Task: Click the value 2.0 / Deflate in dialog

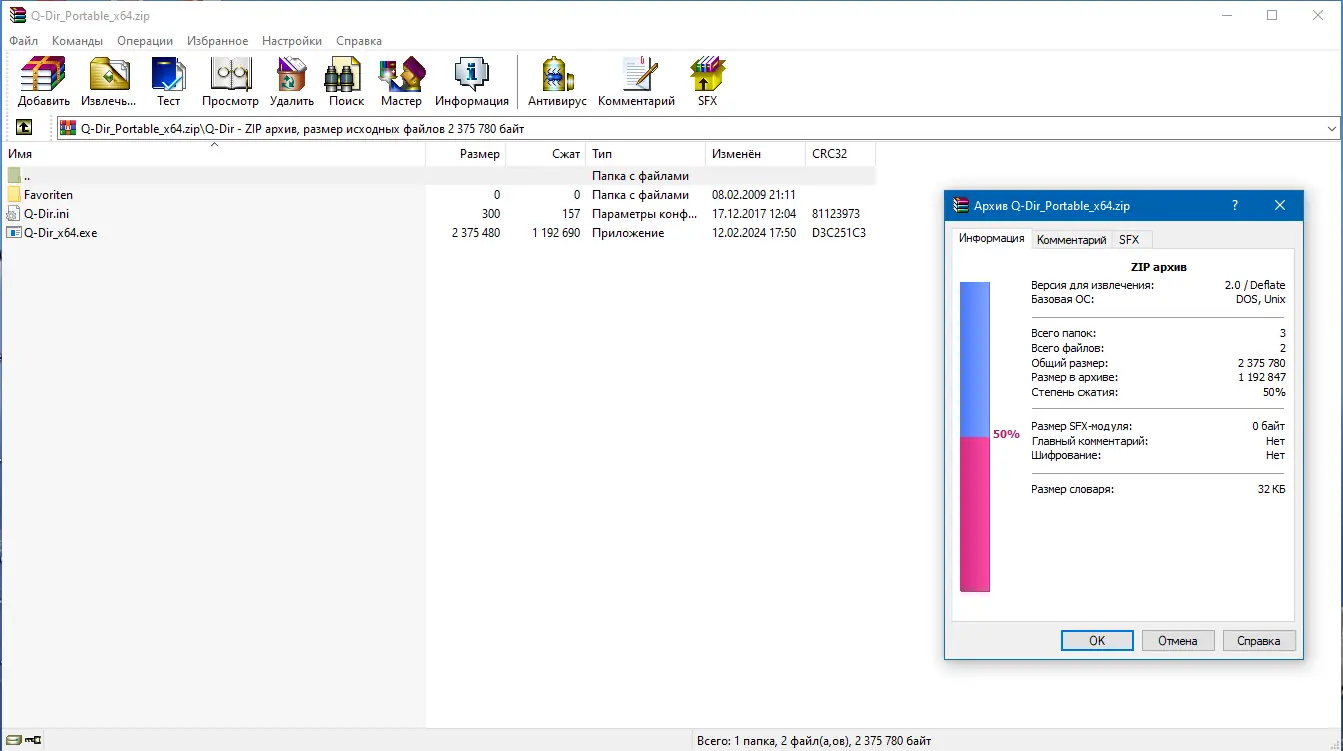Action: [x=1255, y=285]
